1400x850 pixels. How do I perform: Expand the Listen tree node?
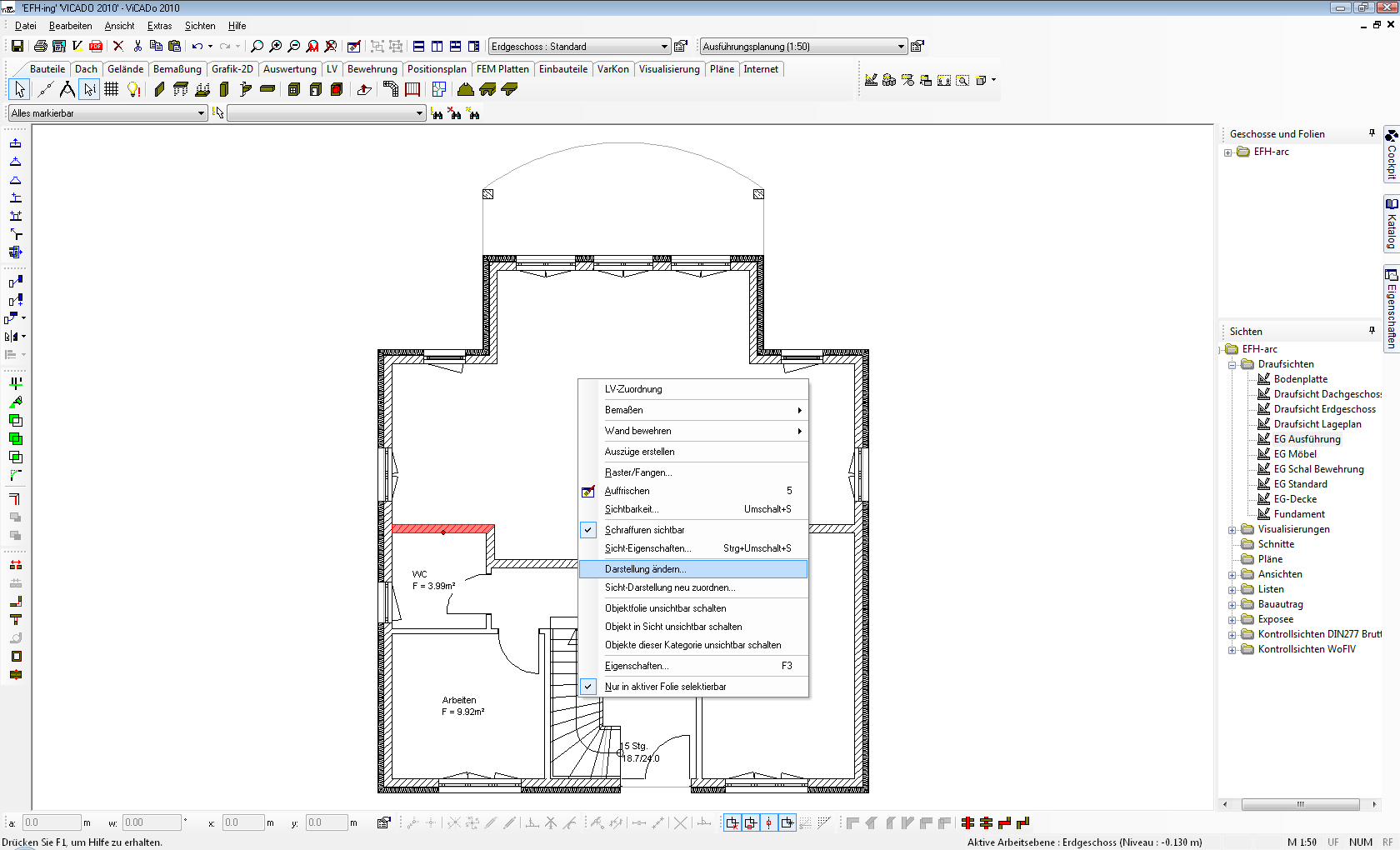point(1232,590)
